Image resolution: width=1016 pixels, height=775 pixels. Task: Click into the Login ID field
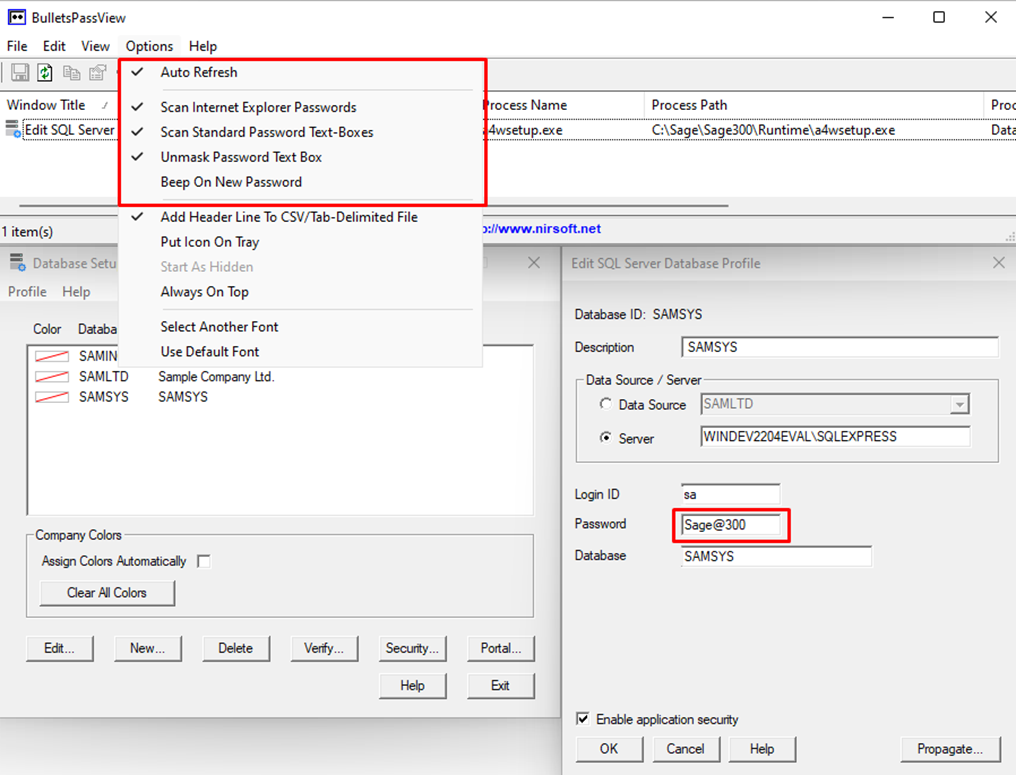tap(730, 493)
